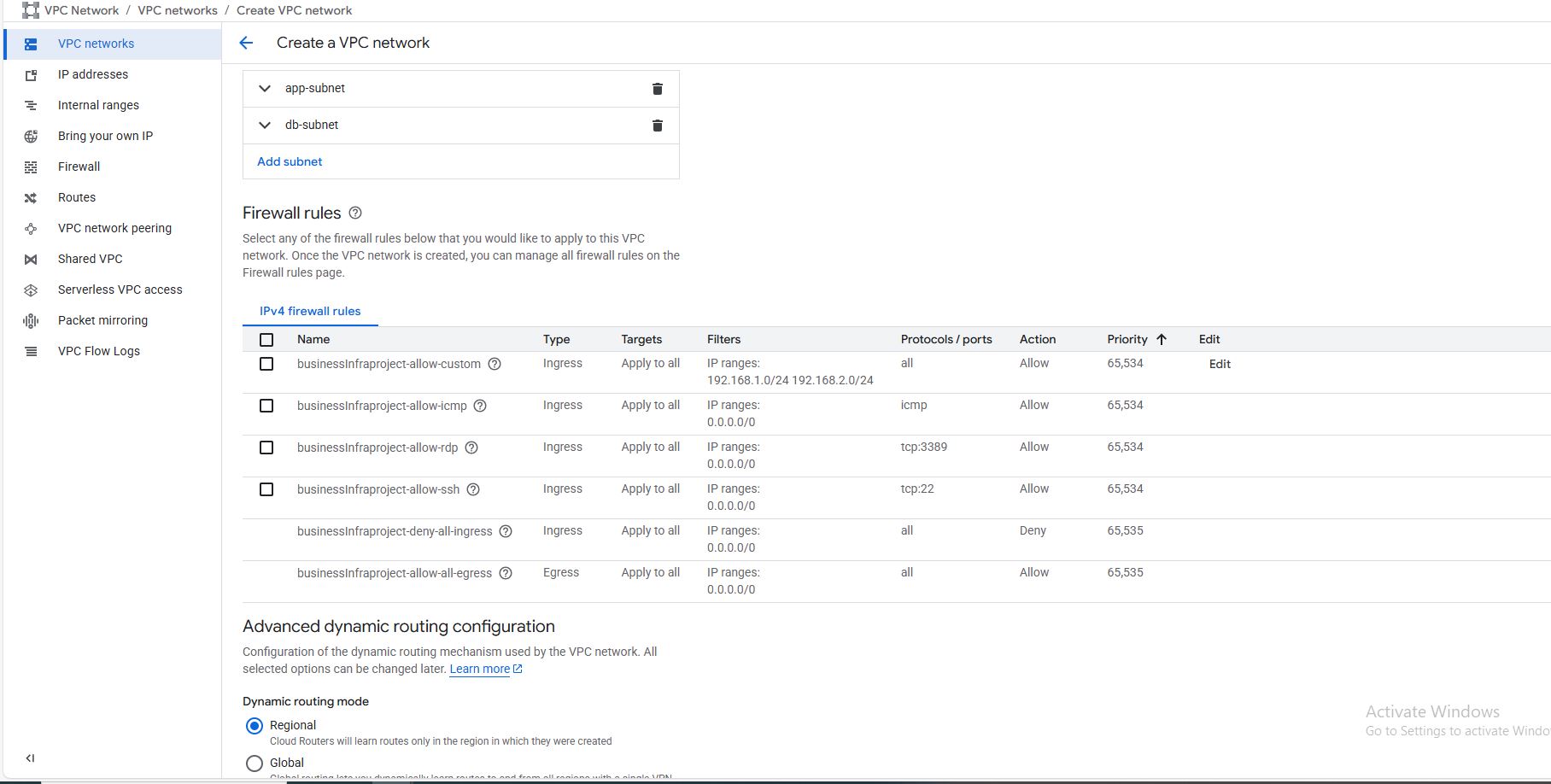Click the back arrow next to Create a VPC network
Viewport: 1551px width, 784px height.
pyautogui.click(x=246, y=43)
